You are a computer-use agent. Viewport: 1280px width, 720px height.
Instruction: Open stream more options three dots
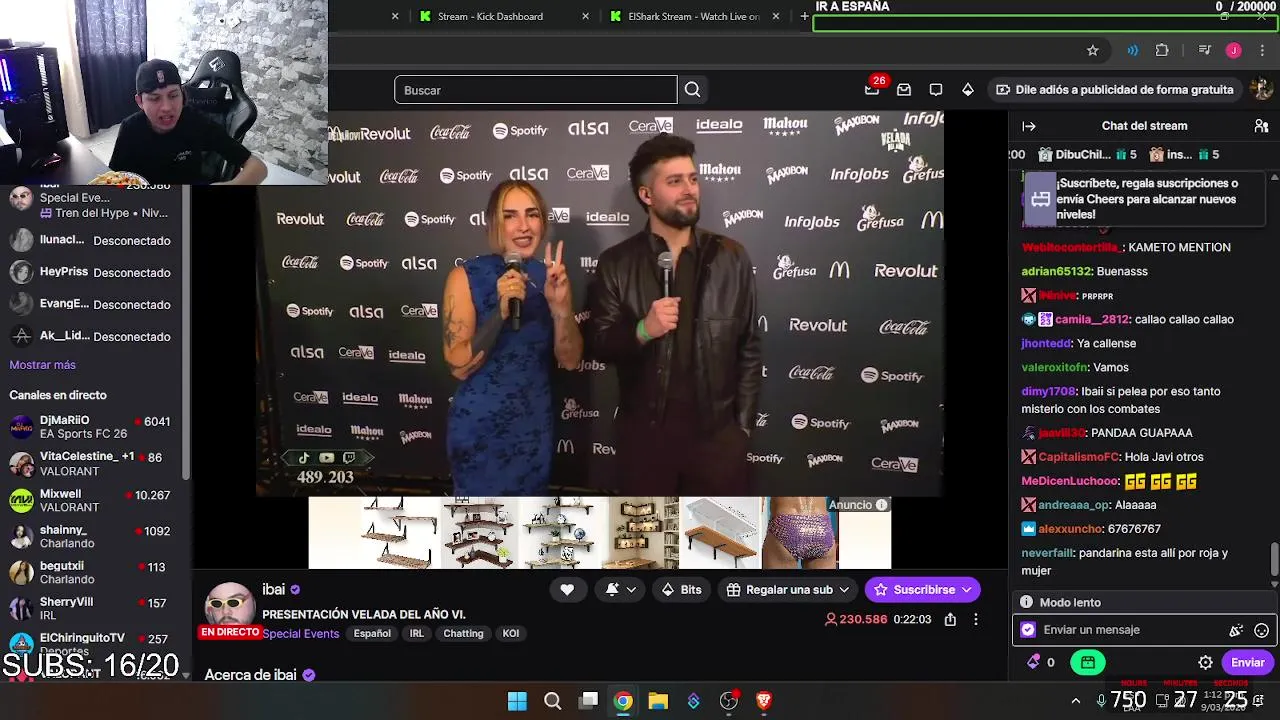(976, 619)
